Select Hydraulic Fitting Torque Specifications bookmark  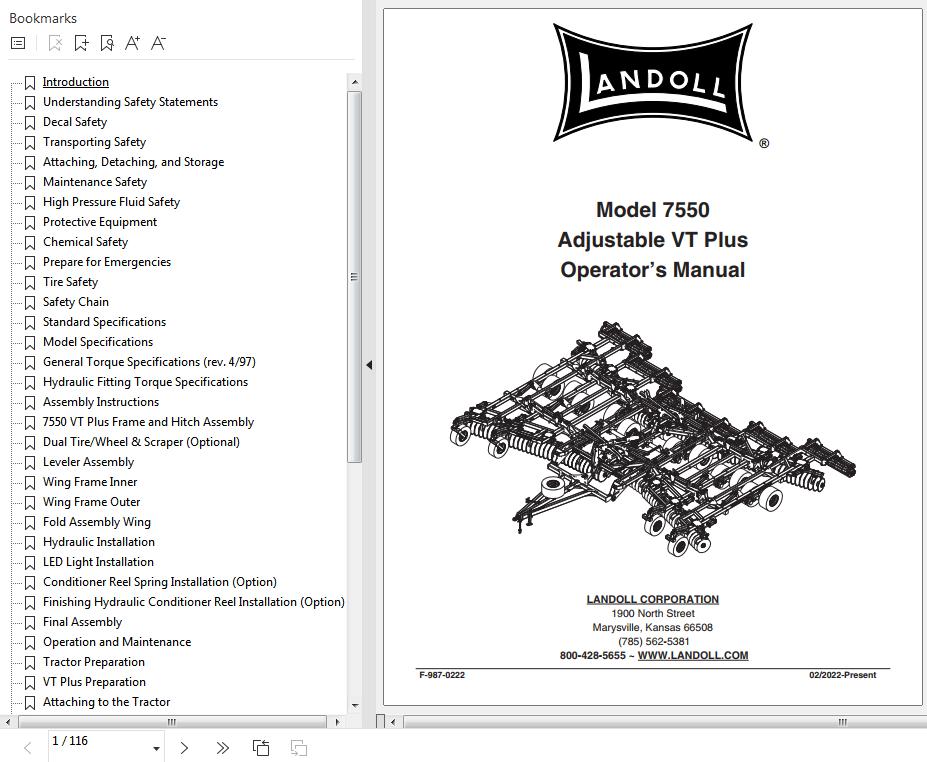(145, 382)
